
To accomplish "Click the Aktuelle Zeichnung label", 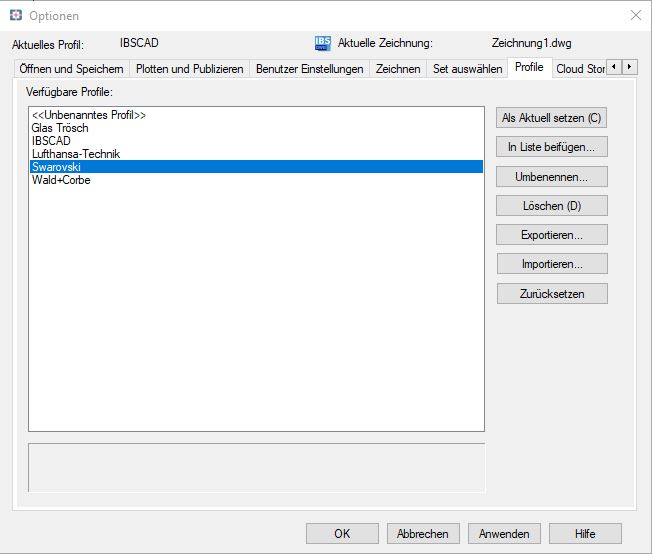I will coord(385,43).
